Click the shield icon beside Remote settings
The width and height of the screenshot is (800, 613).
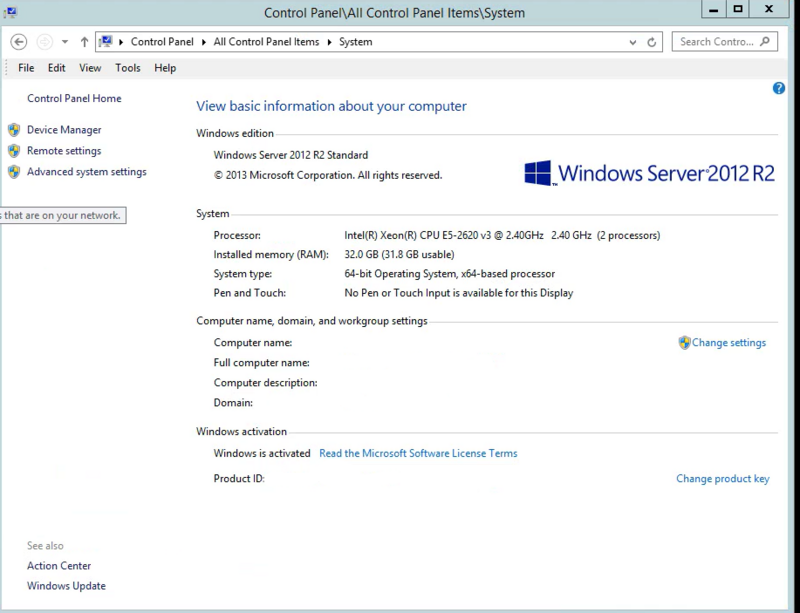[14, 151]
